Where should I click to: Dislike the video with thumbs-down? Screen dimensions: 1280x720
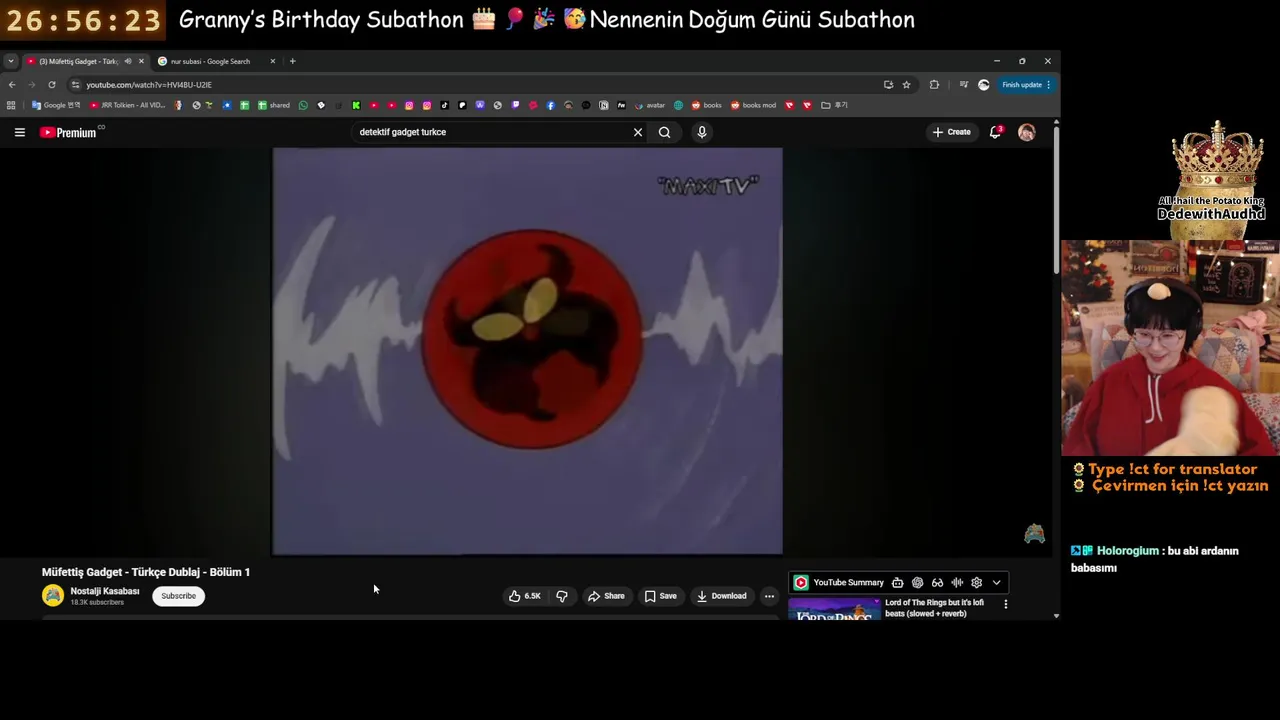click(x=562, y=596)
